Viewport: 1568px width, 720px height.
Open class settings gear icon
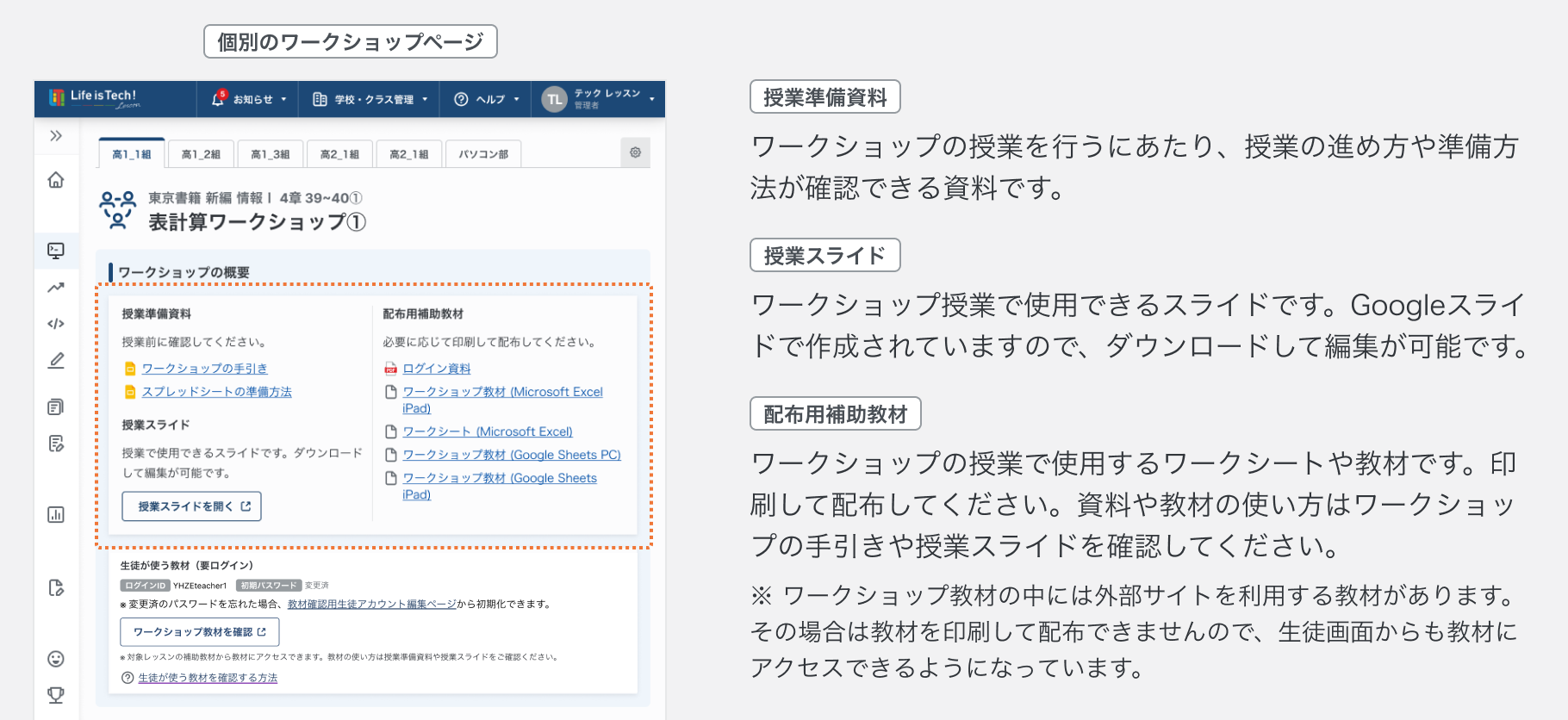coord(635,152)
